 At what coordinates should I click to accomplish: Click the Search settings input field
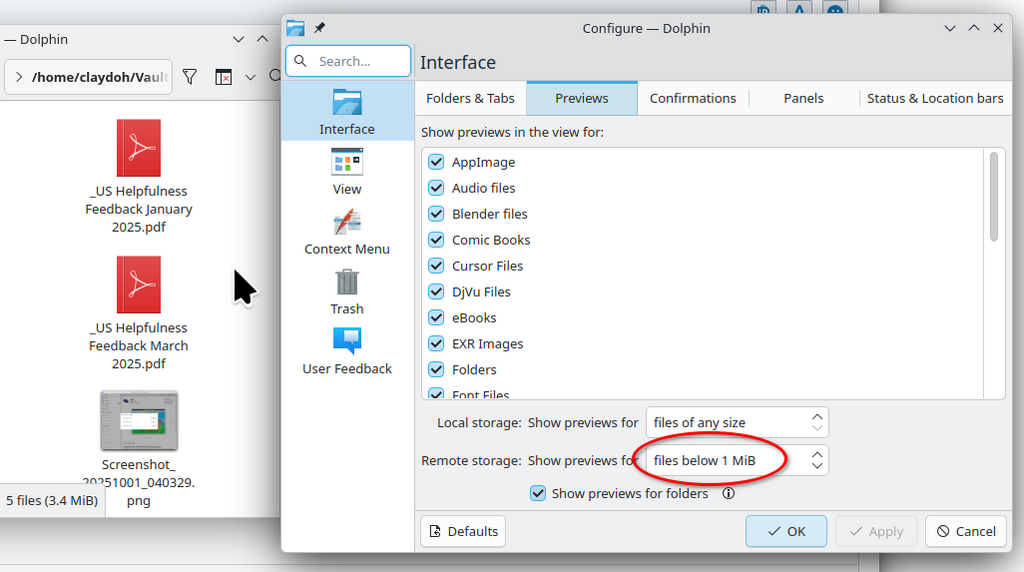pyautogui.click(x=348, y=61)
